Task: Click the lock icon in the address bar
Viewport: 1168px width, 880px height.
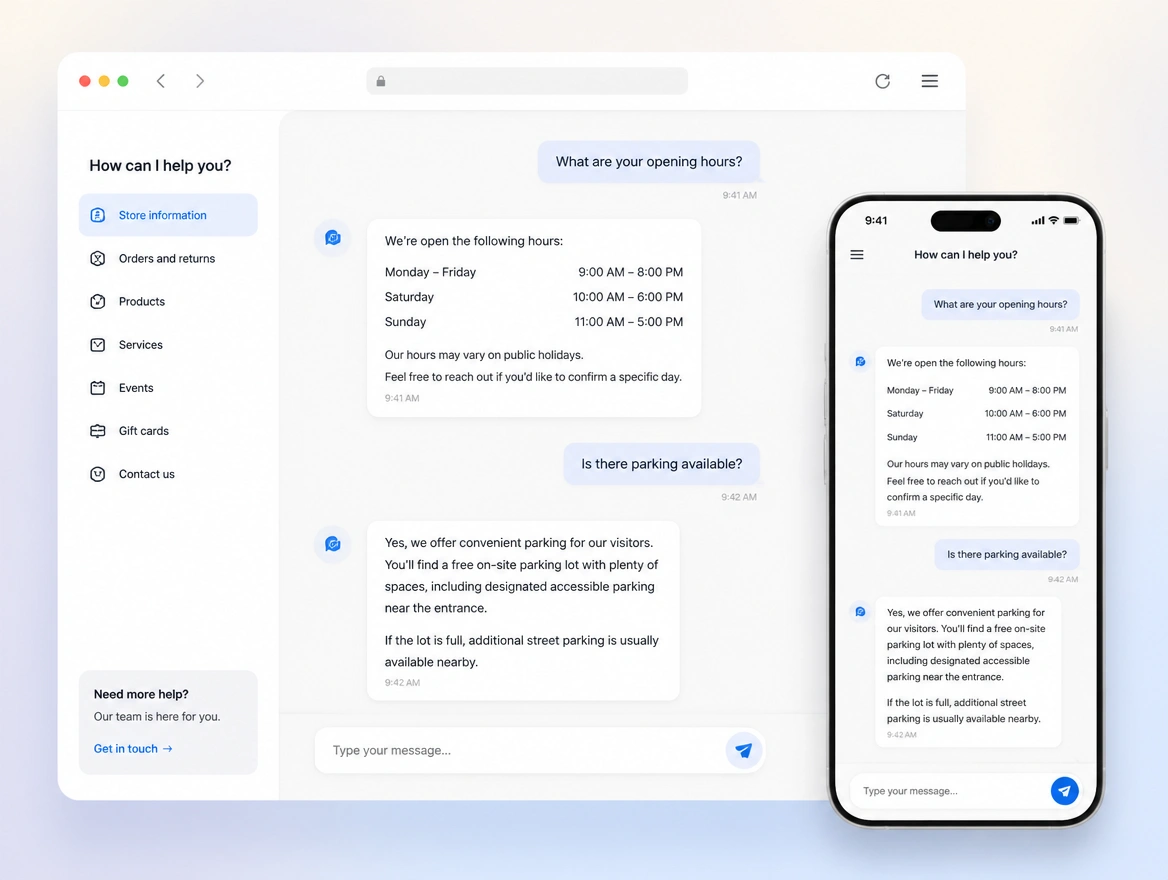Action: tap(381, 81)
